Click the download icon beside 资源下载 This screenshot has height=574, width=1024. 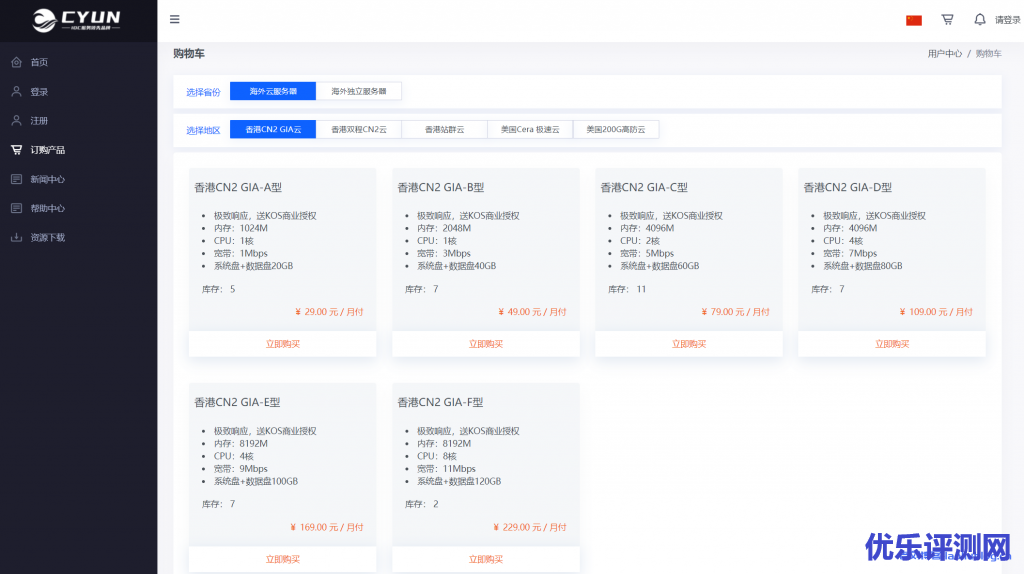tap(16, 237)
